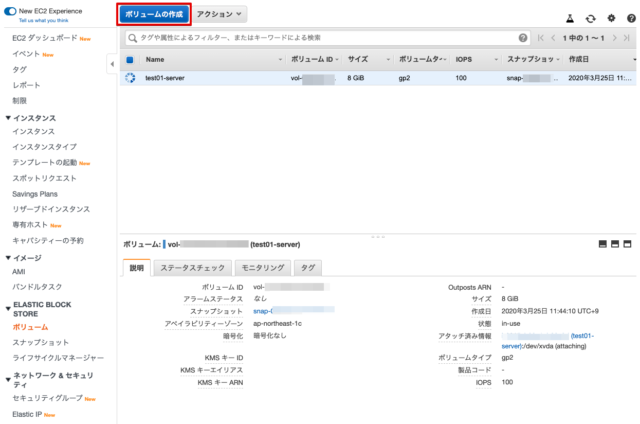Open テンプレートの起動 in the sidebar
This screenshot has width=640, height=424.
44,162
